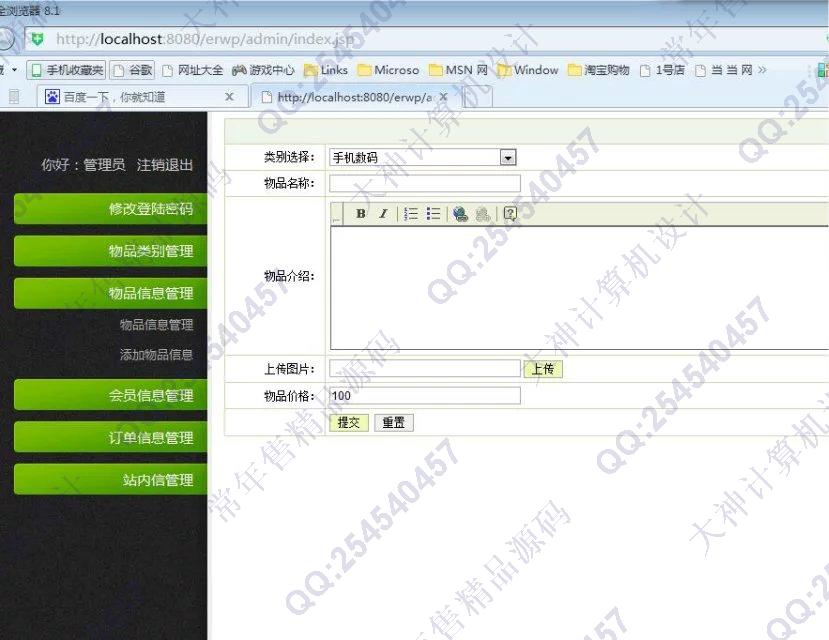Viewport: 829px width, 640px height.
Task: Click the 重置 reset button
Action: coord(393,423)
